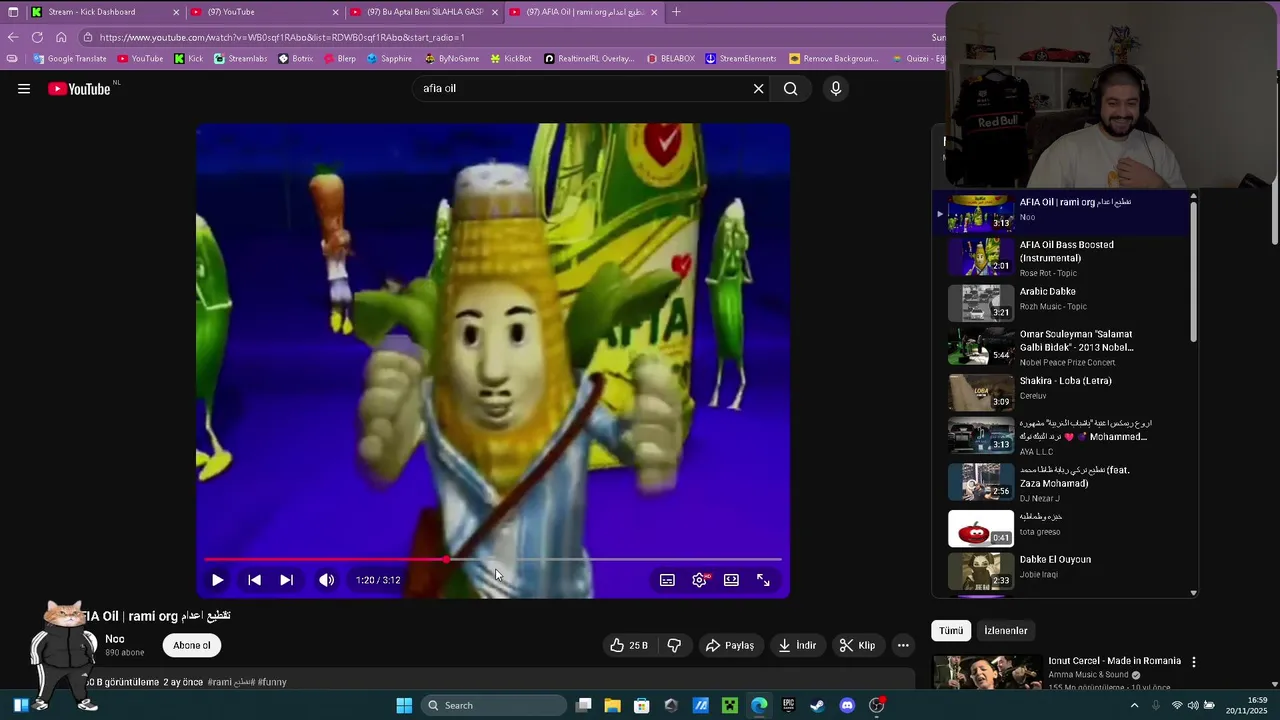Play Omar Souleyman Salamat playlist item
Screen dimensions: 1280x720
point(1066,347)
